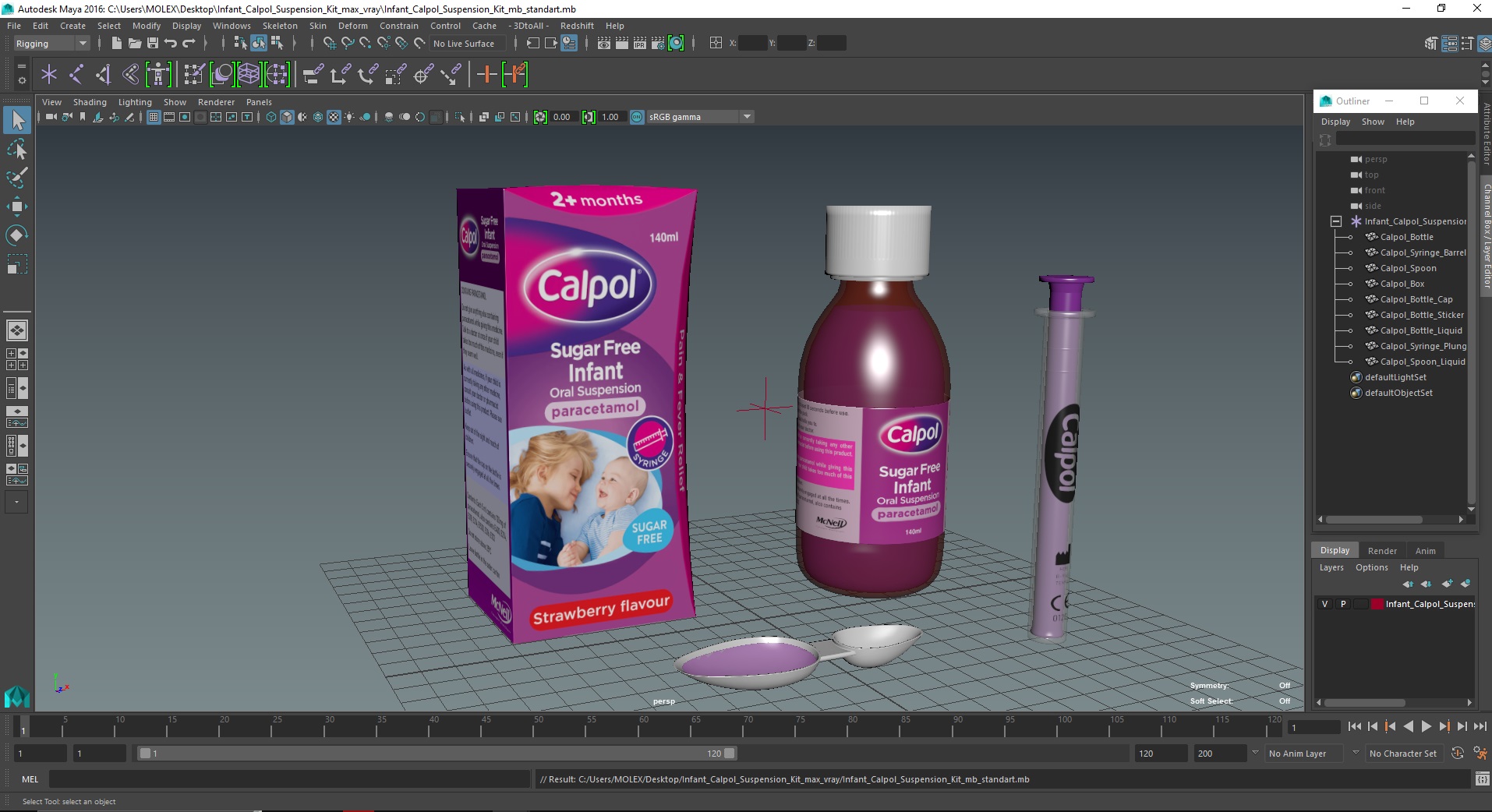Play the animation forwards
Image resolution: width=1492 pixels, height=812 pixels.
click(1426, 726)
